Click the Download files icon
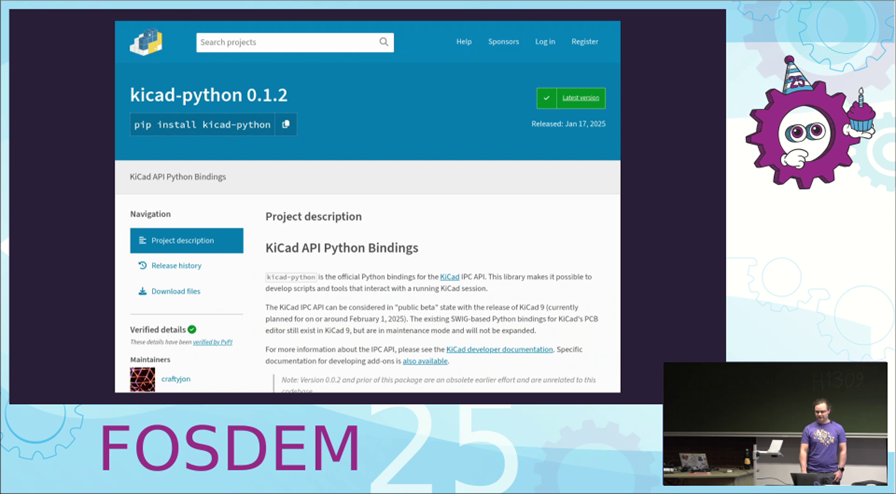The image size is (896, 494). tap(142, 291)
